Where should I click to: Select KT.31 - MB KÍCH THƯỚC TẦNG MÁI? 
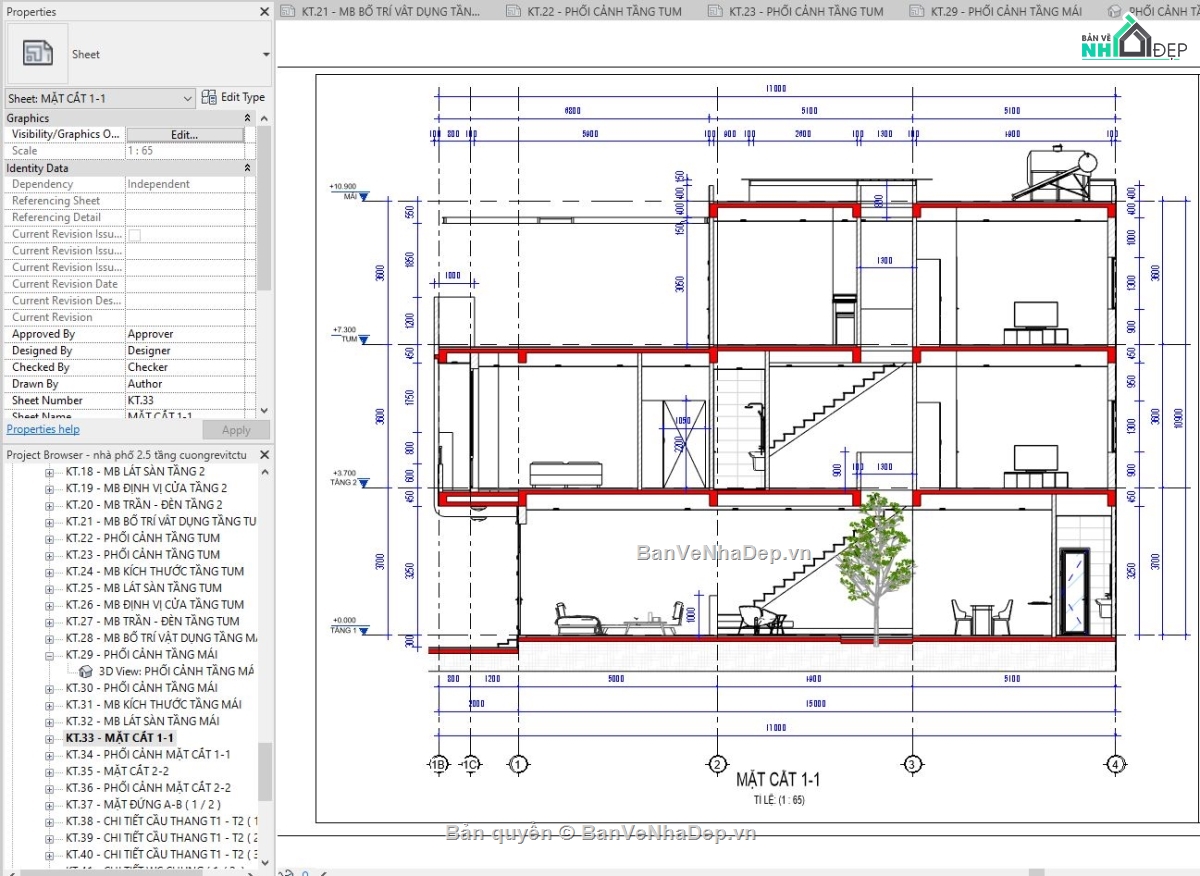(154, 705)
